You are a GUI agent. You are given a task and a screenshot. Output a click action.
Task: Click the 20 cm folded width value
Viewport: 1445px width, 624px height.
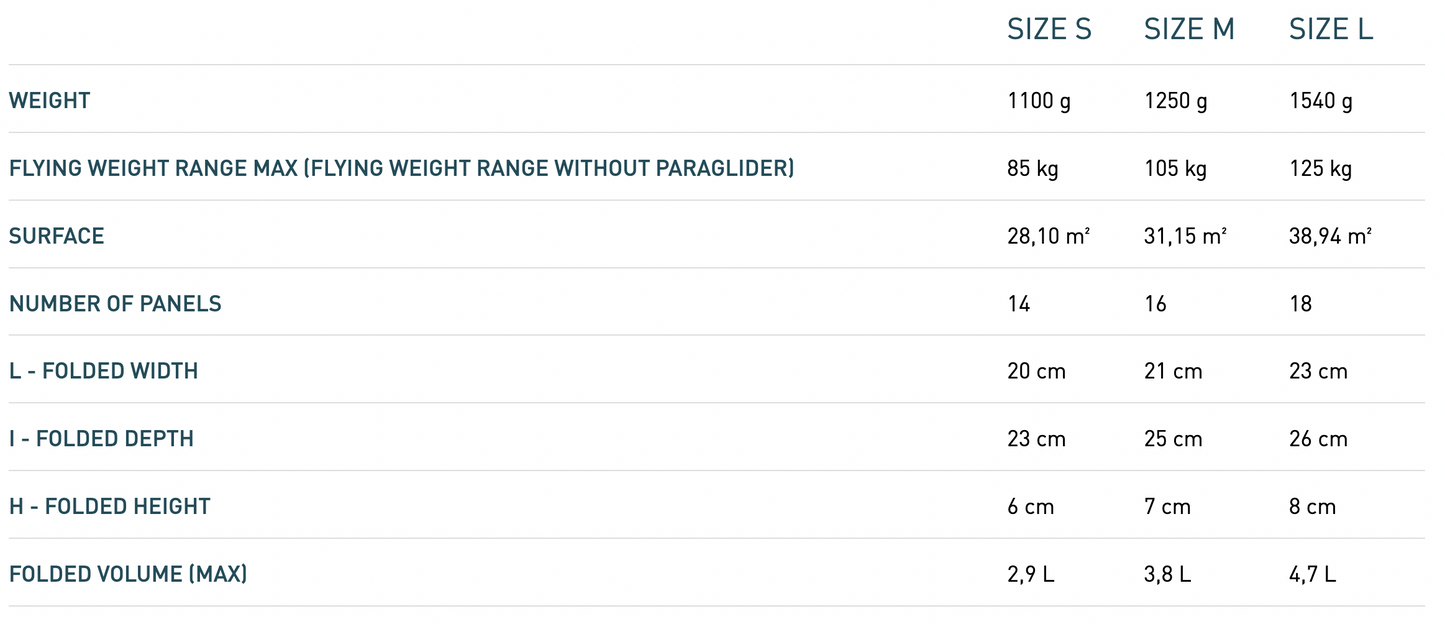click(1036, 372)
